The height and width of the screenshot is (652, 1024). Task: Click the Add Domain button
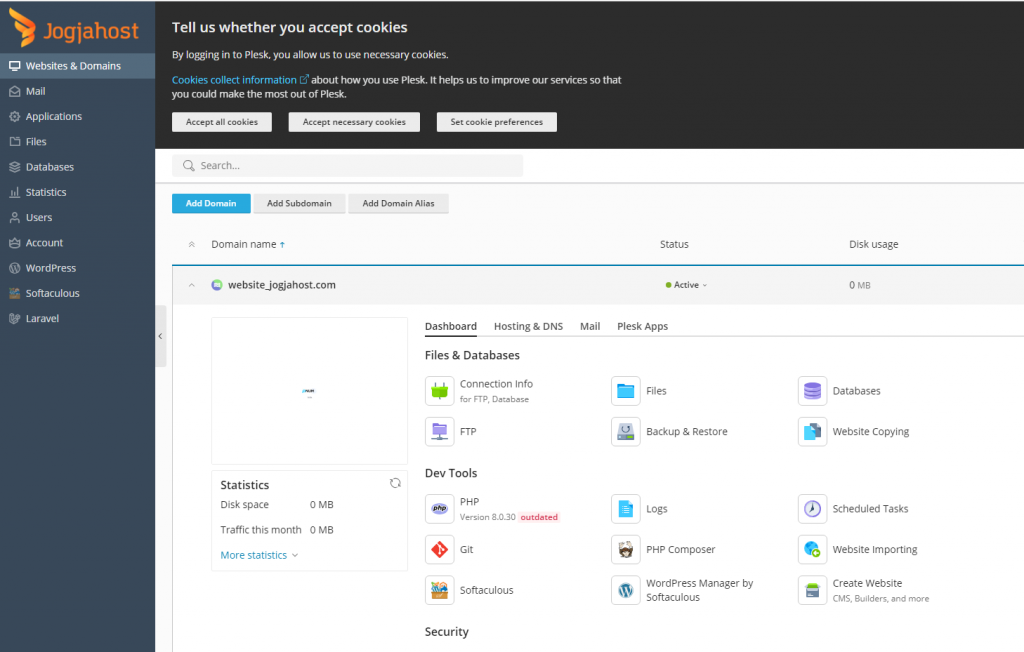pyautogui.click(x=211, y=203)
